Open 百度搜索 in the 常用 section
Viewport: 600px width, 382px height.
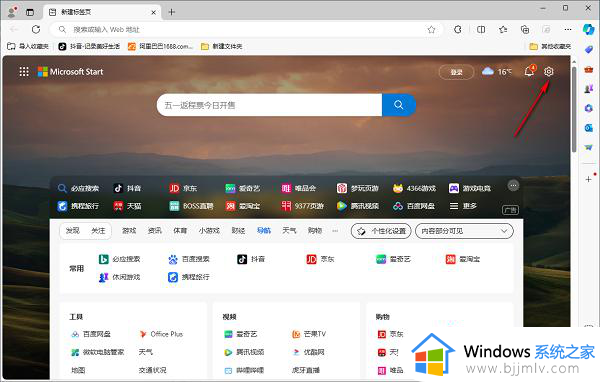[x=189, y=259]
